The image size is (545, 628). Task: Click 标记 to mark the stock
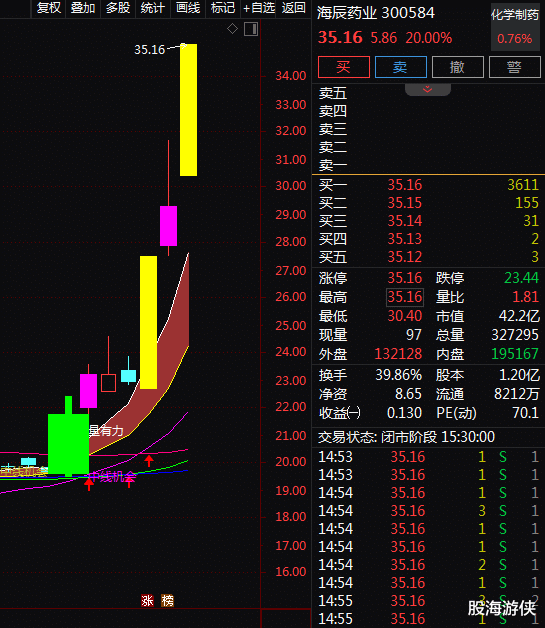(x=223, y=8)
